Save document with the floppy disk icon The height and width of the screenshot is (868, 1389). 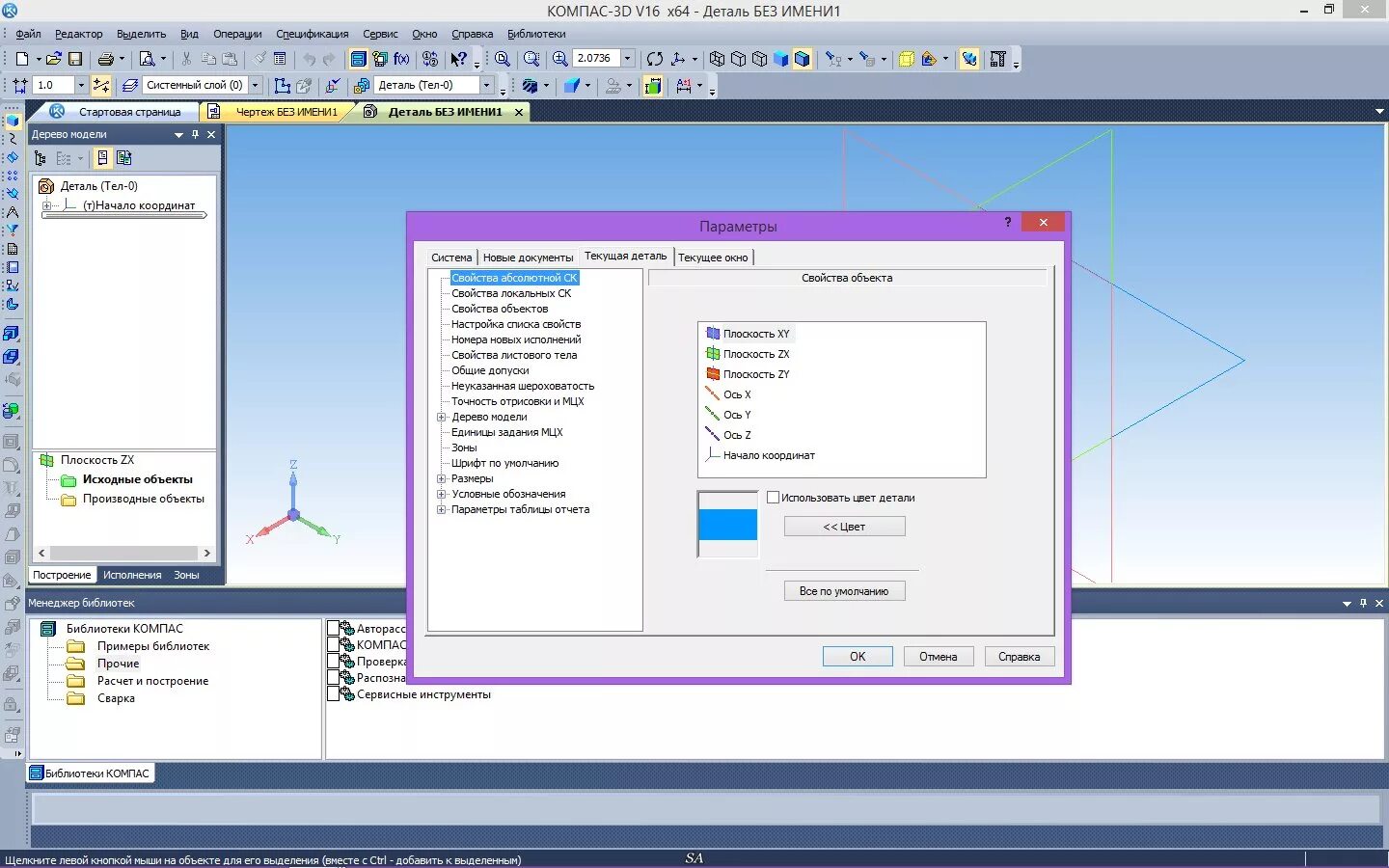[75, 59]
